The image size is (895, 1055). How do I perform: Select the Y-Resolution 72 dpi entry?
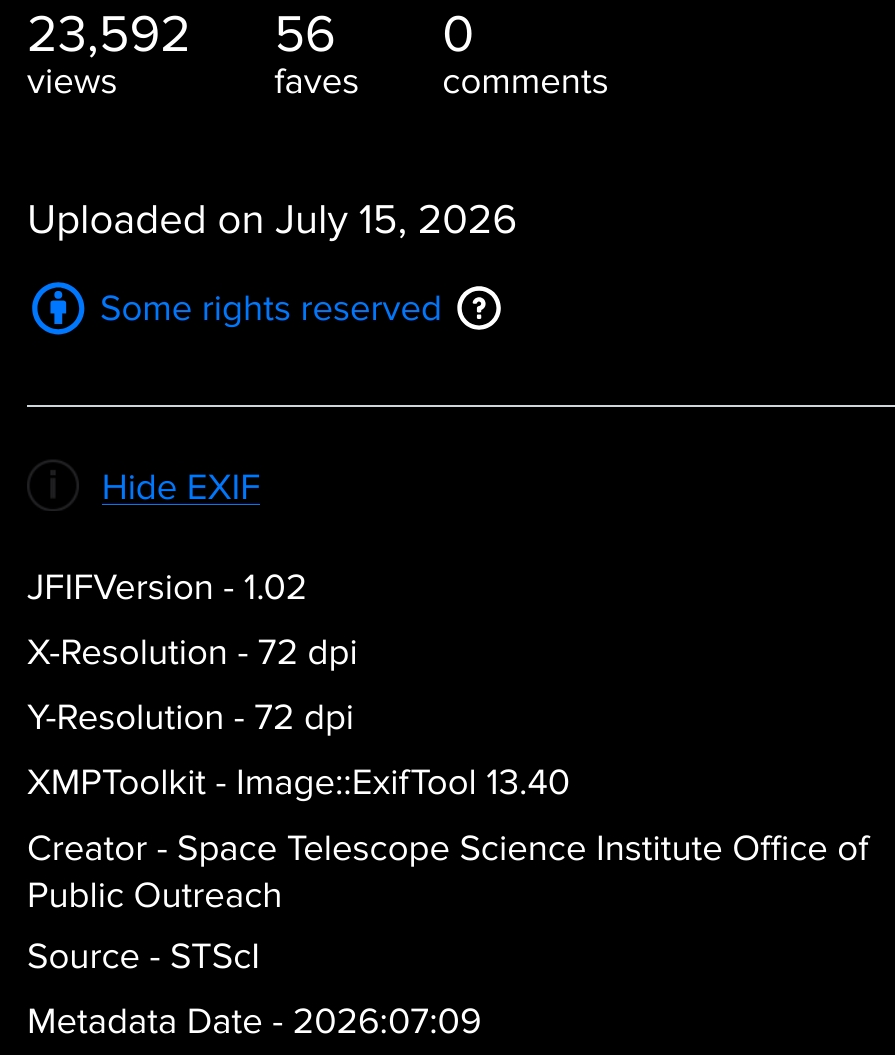point(190,718)
